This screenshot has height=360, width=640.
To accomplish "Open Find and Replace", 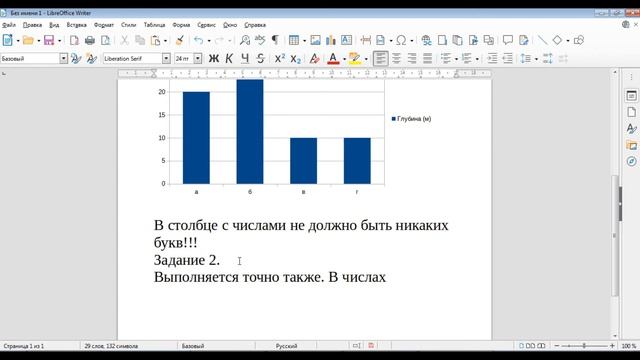I will (x=245, y=40).
